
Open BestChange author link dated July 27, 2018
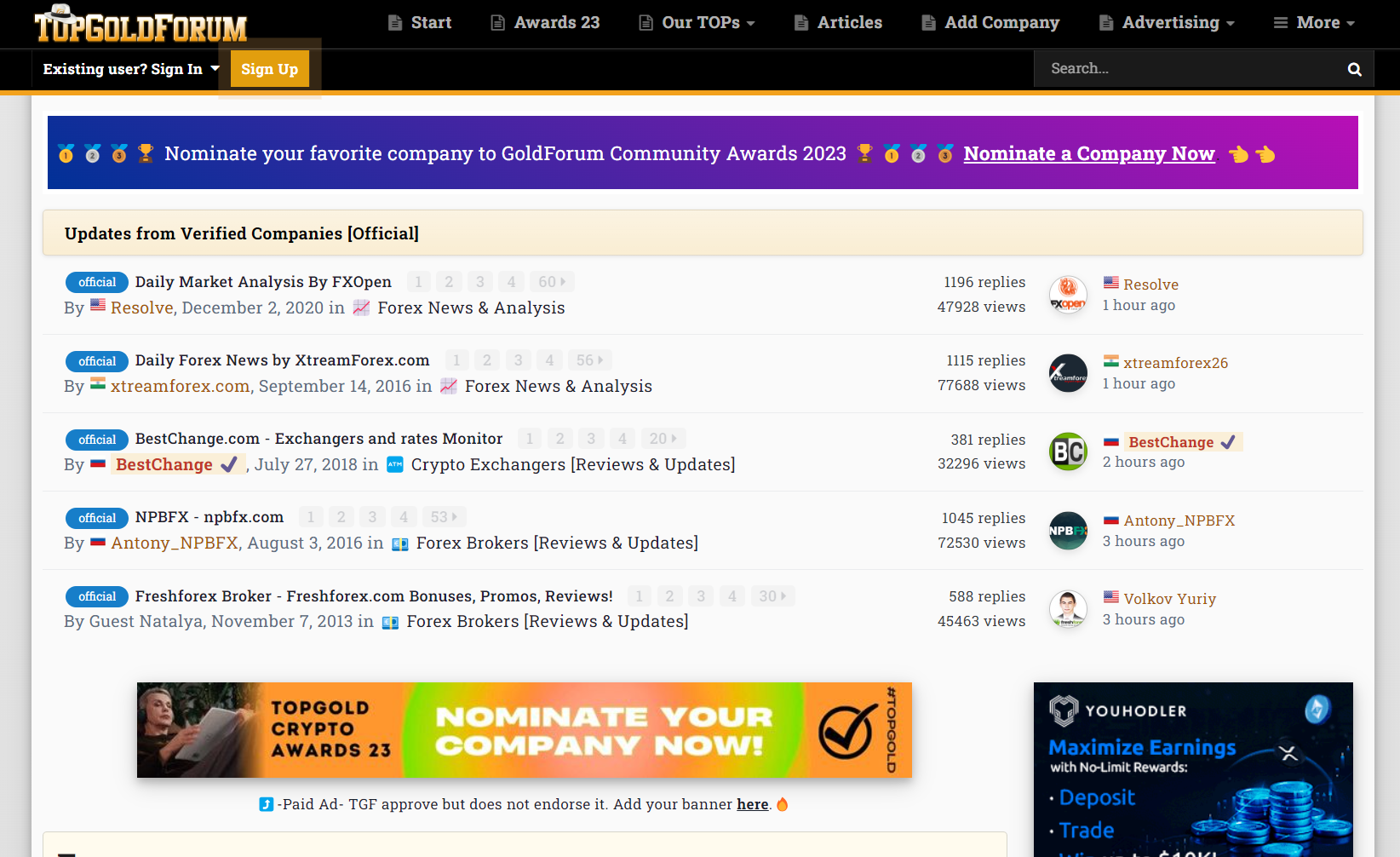pyautogui.click(x=177, y=464)
